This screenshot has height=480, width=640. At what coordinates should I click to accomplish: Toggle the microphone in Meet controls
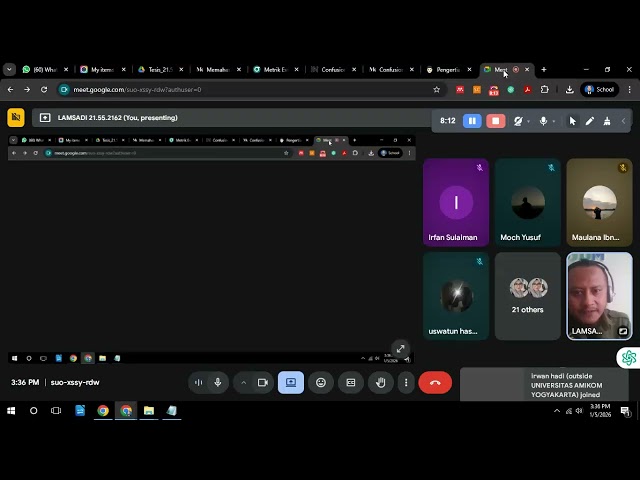point(217,382)
